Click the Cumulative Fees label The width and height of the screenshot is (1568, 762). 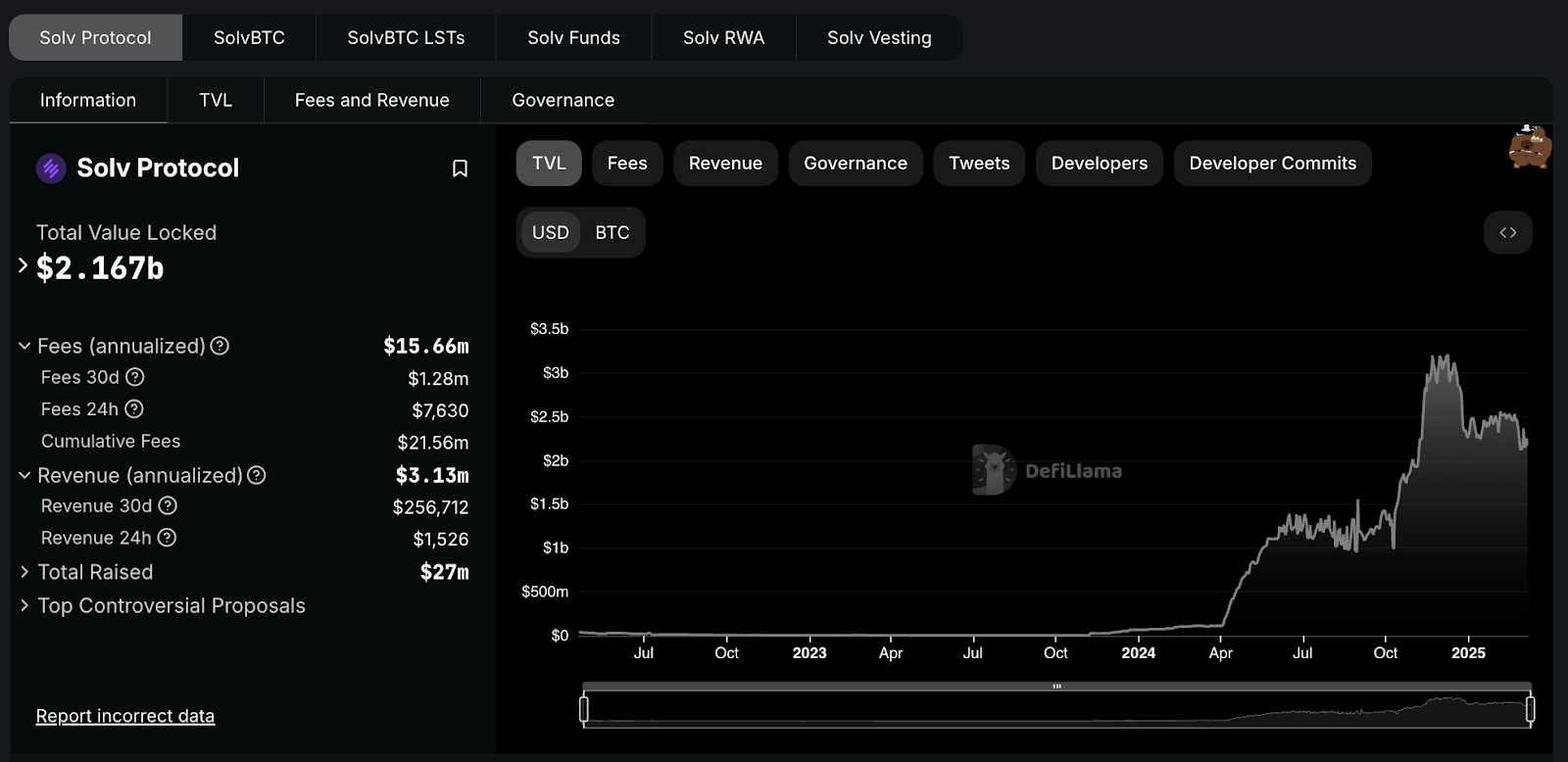click(111, 441)
